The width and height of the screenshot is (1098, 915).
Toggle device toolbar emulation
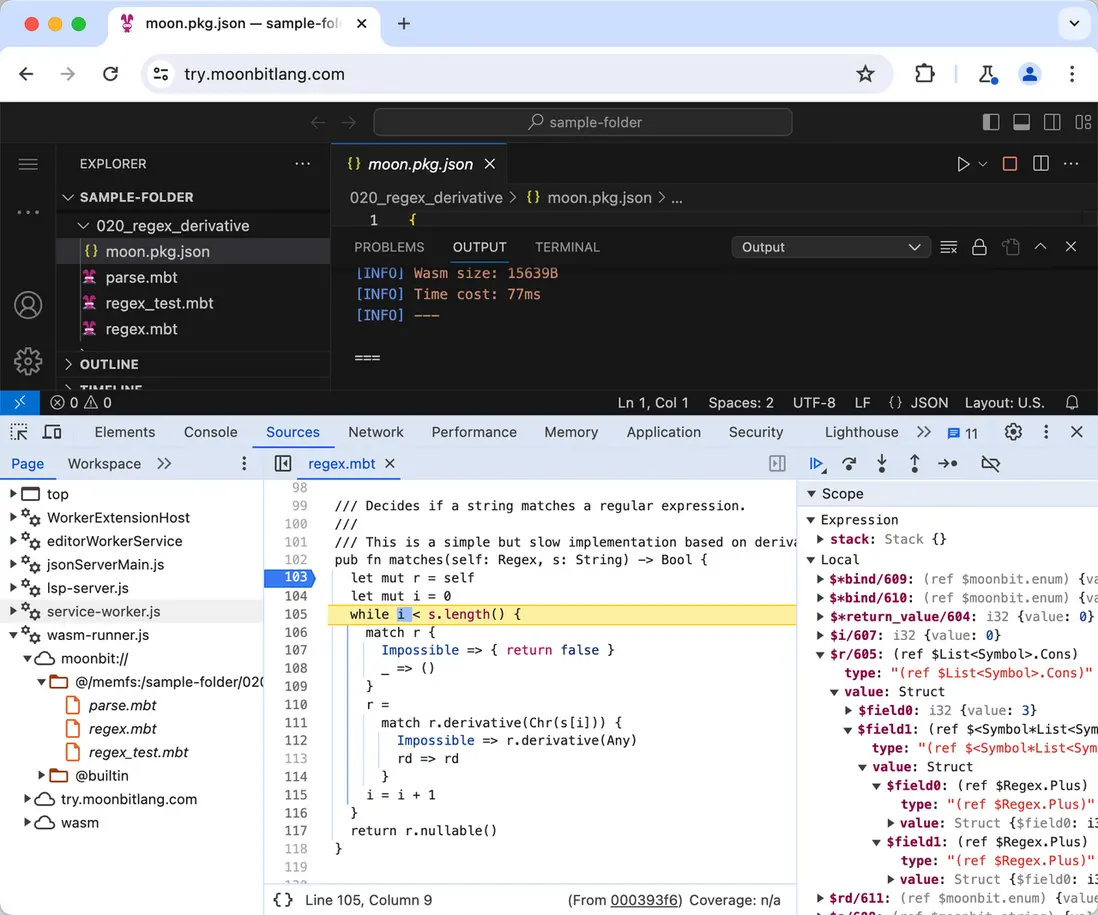click(x=52, y=432)
